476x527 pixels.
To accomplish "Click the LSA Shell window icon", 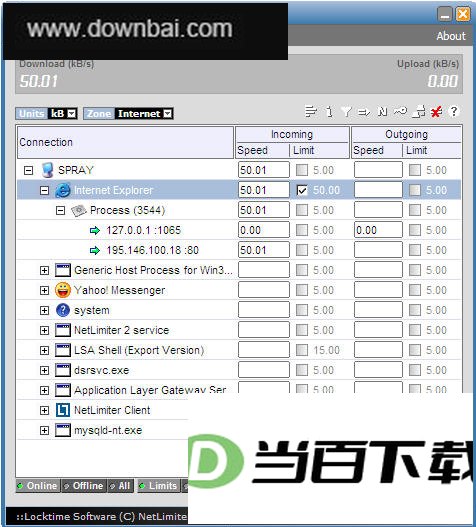I will point(63,350).
